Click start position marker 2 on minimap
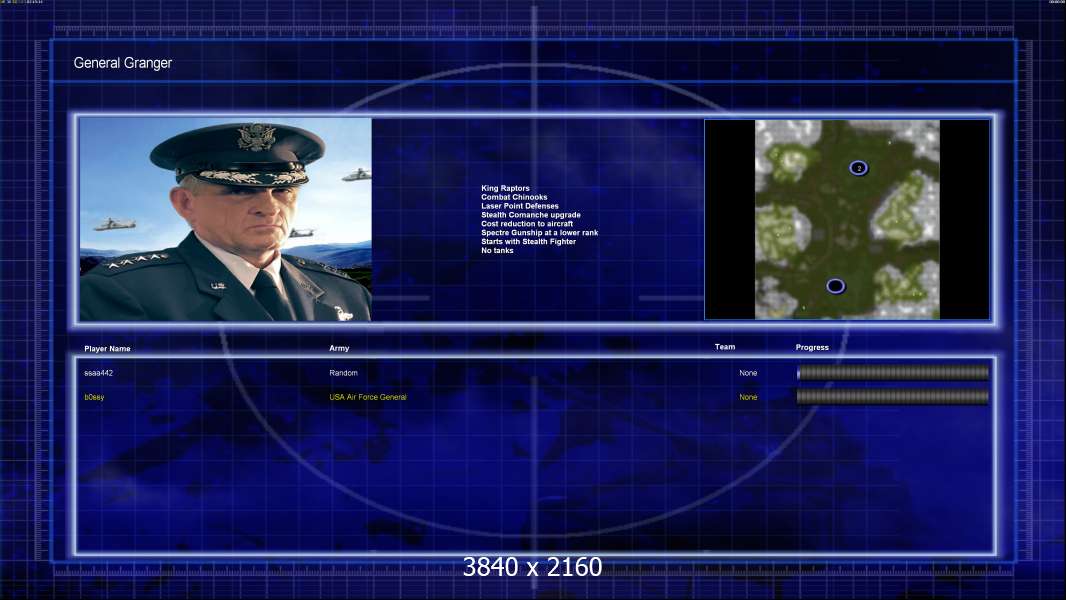The image size is (1066, 600). (859, 168)
